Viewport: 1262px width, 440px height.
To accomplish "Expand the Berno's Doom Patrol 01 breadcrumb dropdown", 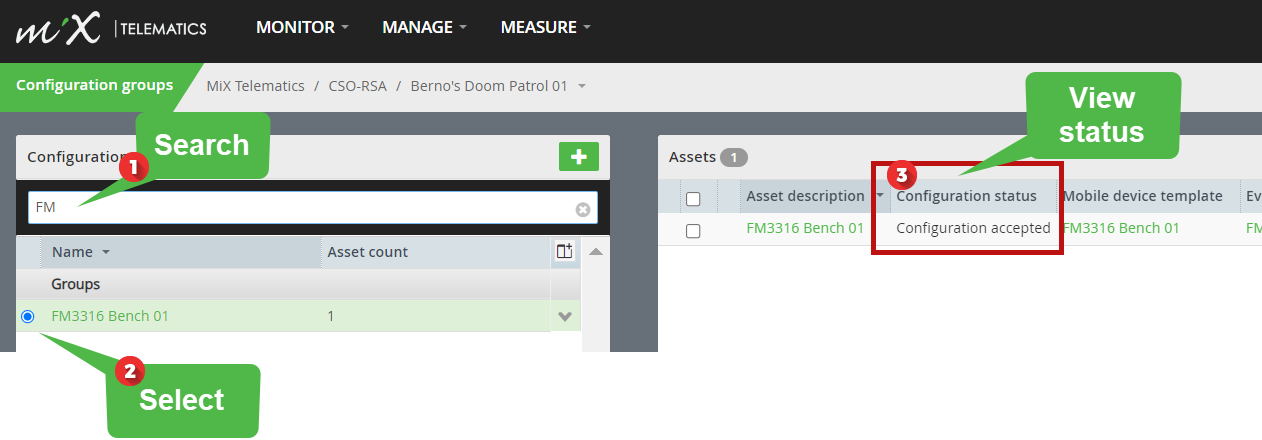I will (x=581, y=86).
